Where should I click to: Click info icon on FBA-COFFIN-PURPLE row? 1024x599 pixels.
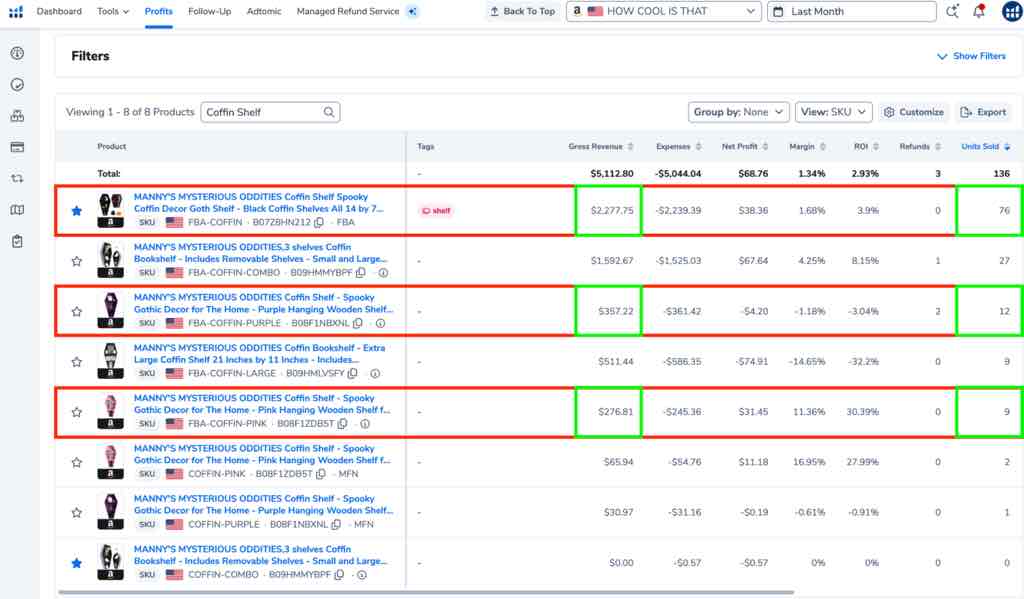(380, 323)
